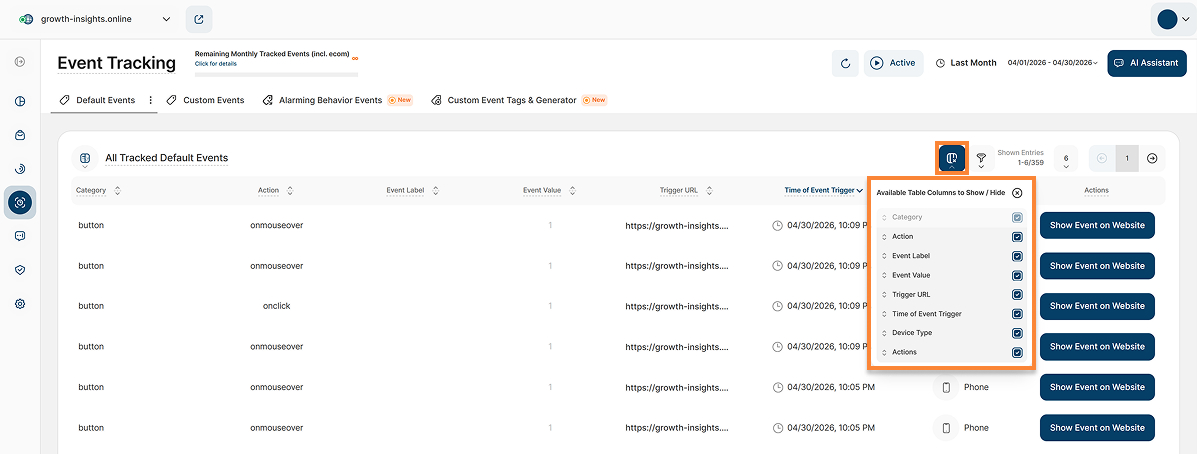Open the entries per page dropdown
Screen dimensions: 1197x454
click(1066, 159)
